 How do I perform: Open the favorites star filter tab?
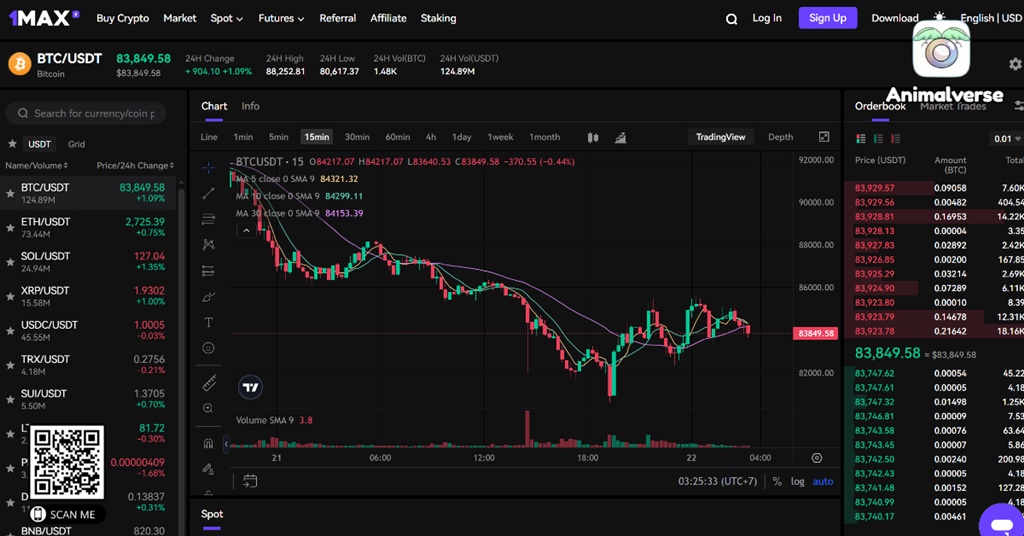12,144
